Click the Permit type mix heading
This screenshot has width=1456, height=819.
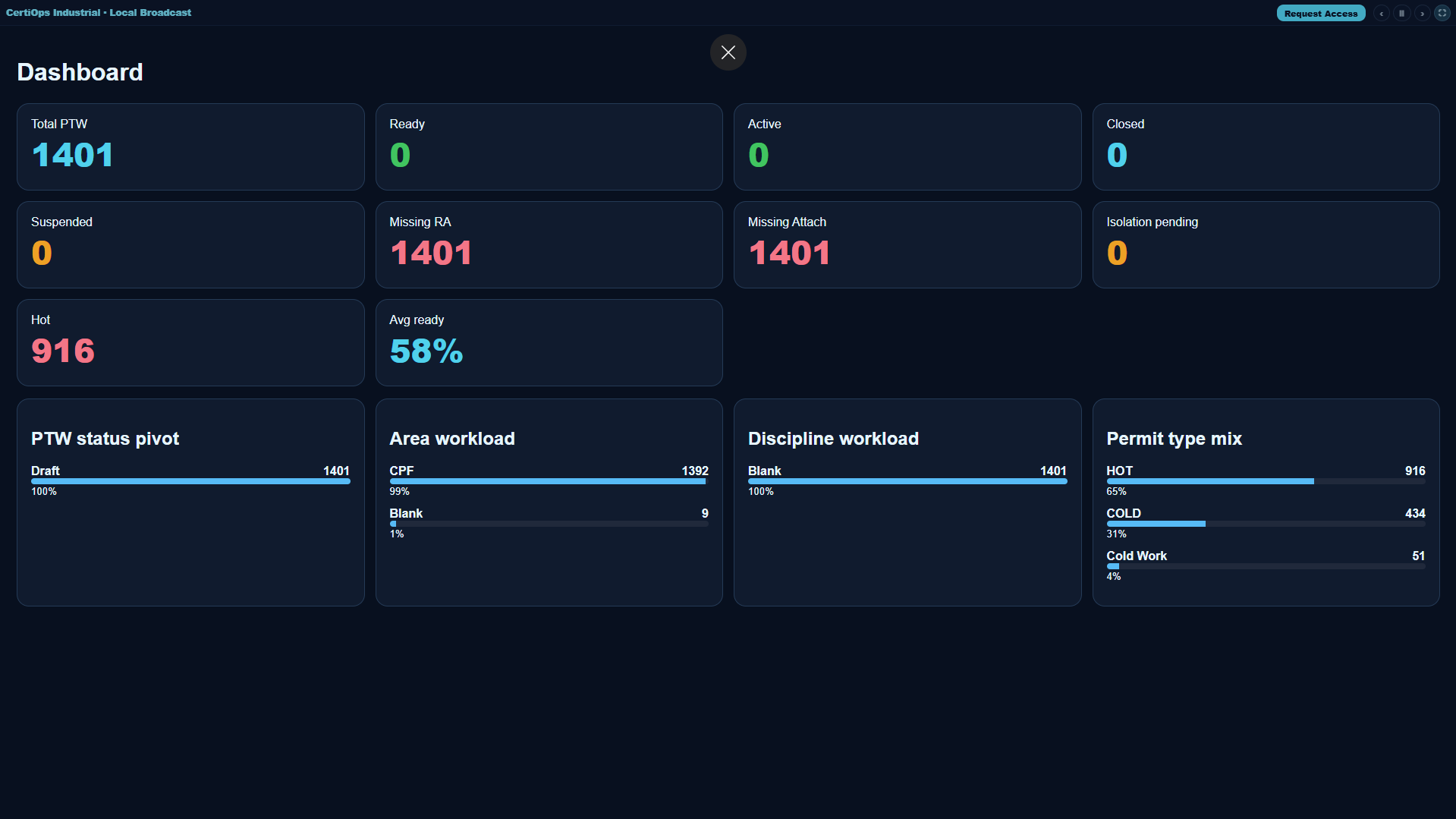click(1174, 439)
